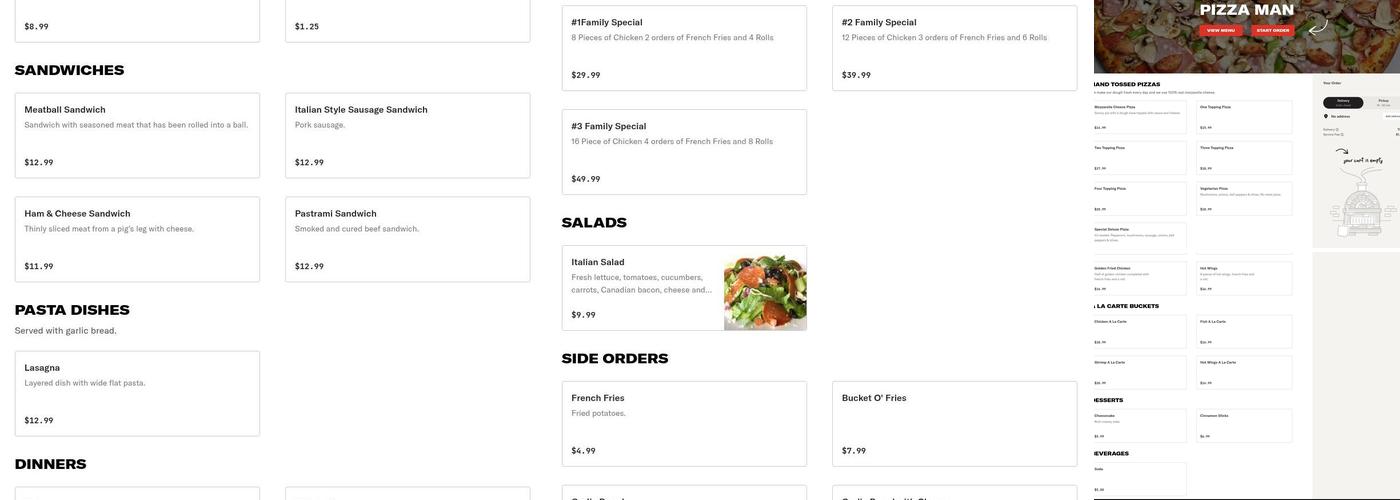Select the Vegetarian Pizza card in preview

coord(1245,198)
